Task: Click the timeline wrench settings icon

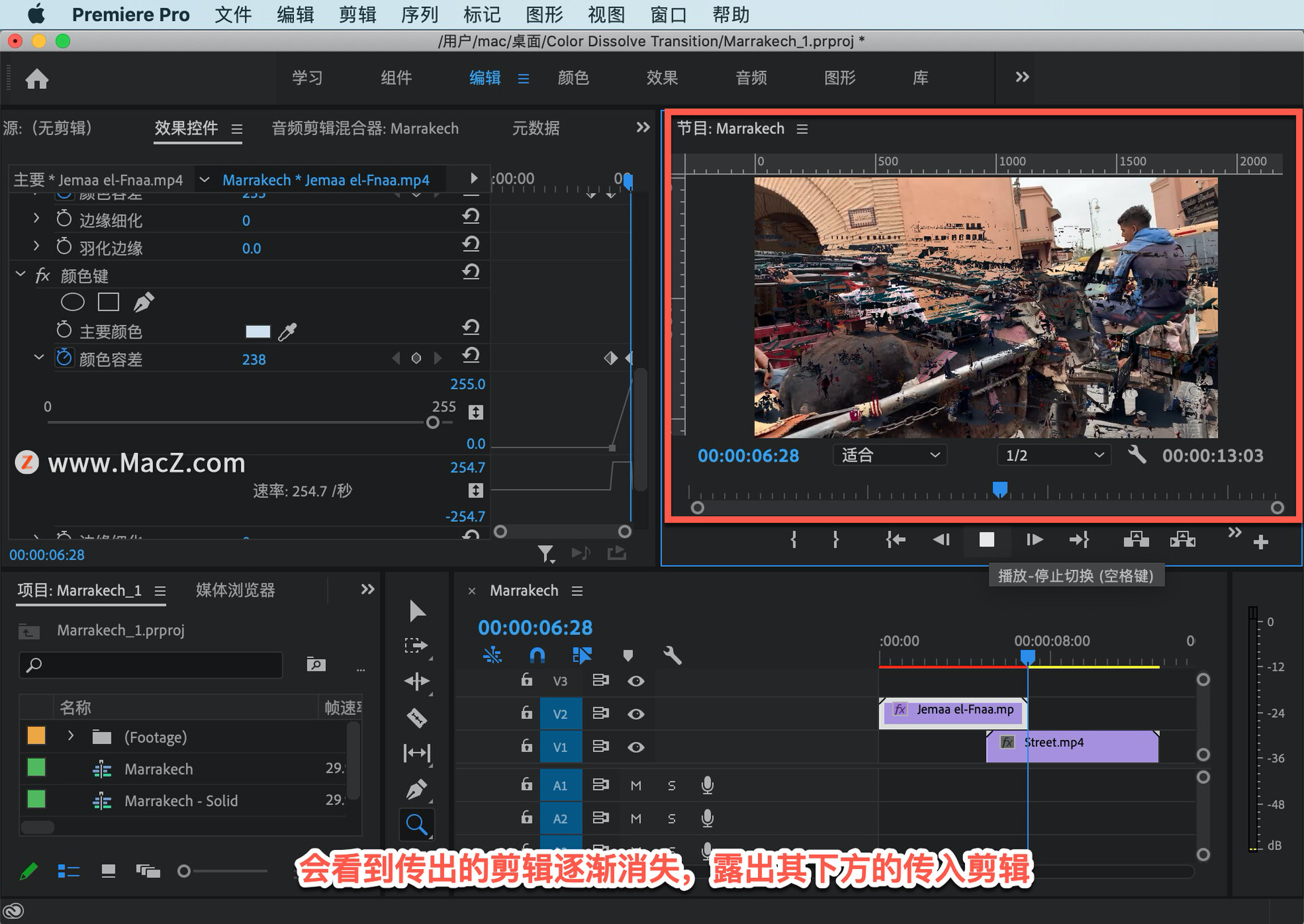Action: pos(672,655)
